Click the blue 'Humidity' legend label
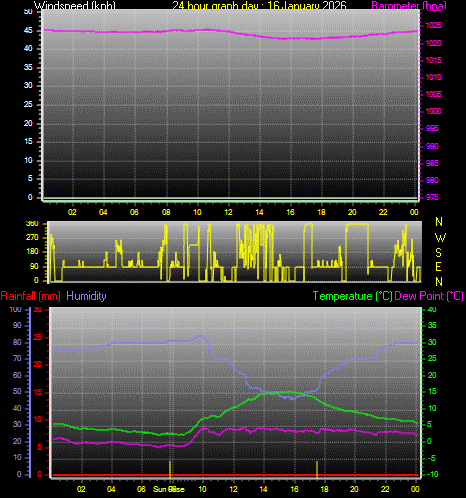Viewport: 466px width, 498px height. click(x=86, y=296)
